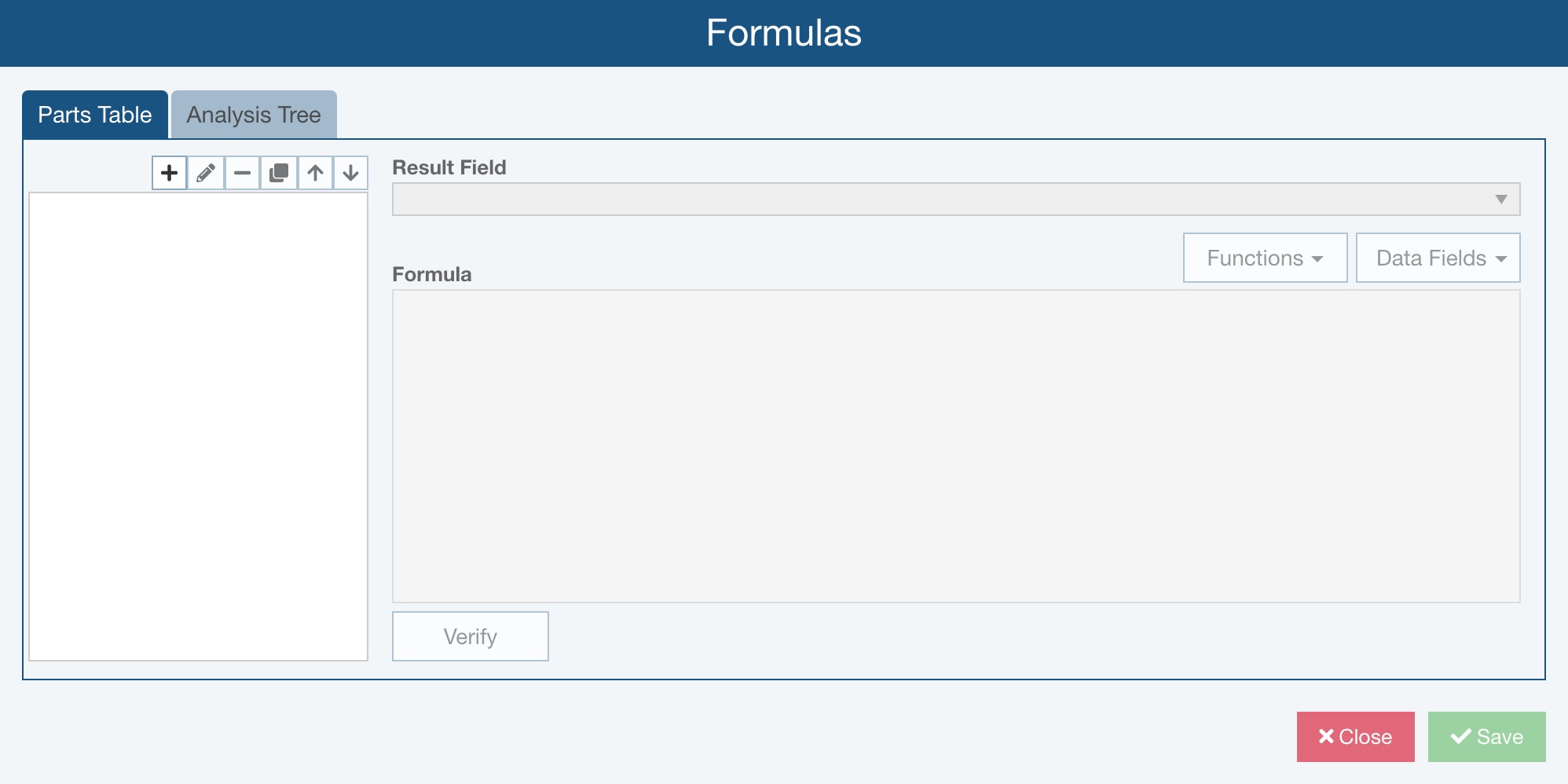Click the red Close button

pyautogui.click(x=1355, y=737)
